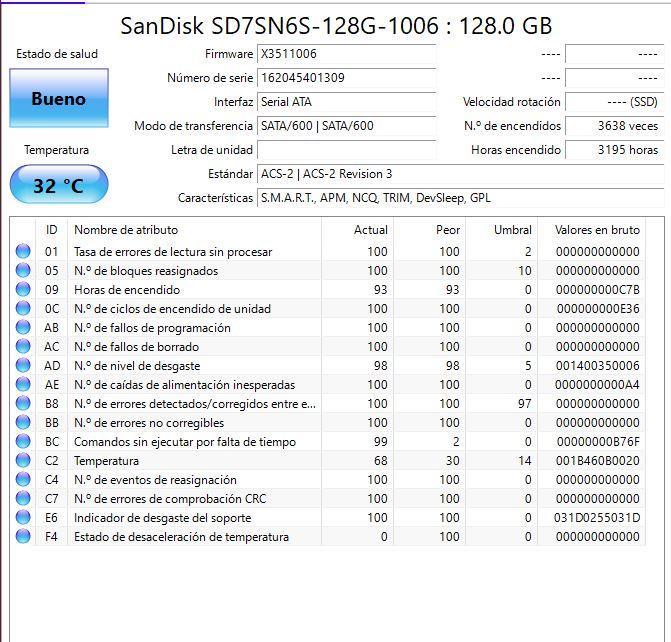Click status icon for attribute 01
Screen dimensions: 671x642
[23, 251]
